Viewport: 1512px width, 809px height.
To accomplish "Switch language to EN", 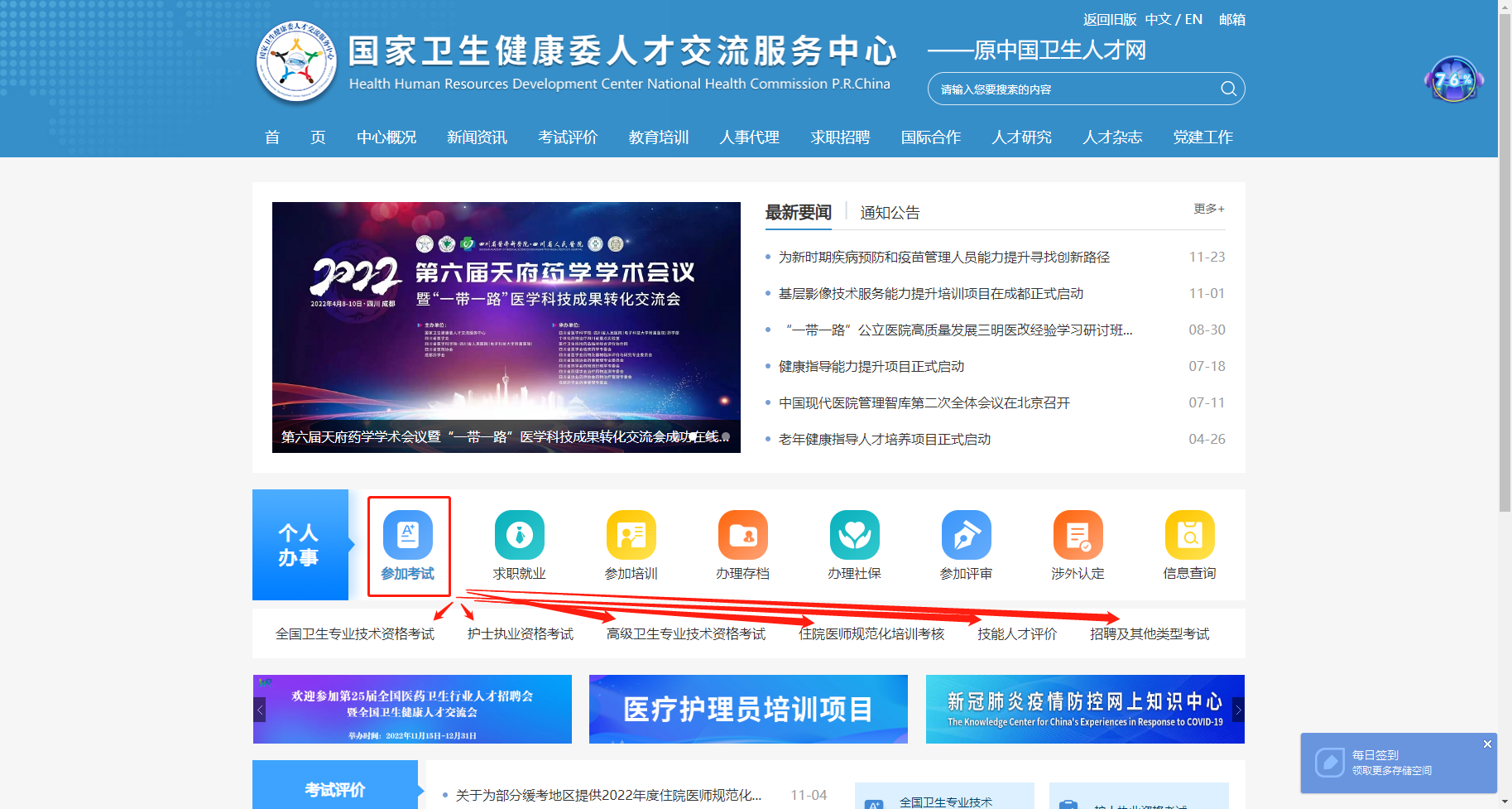I will [x=1193, y=19].
